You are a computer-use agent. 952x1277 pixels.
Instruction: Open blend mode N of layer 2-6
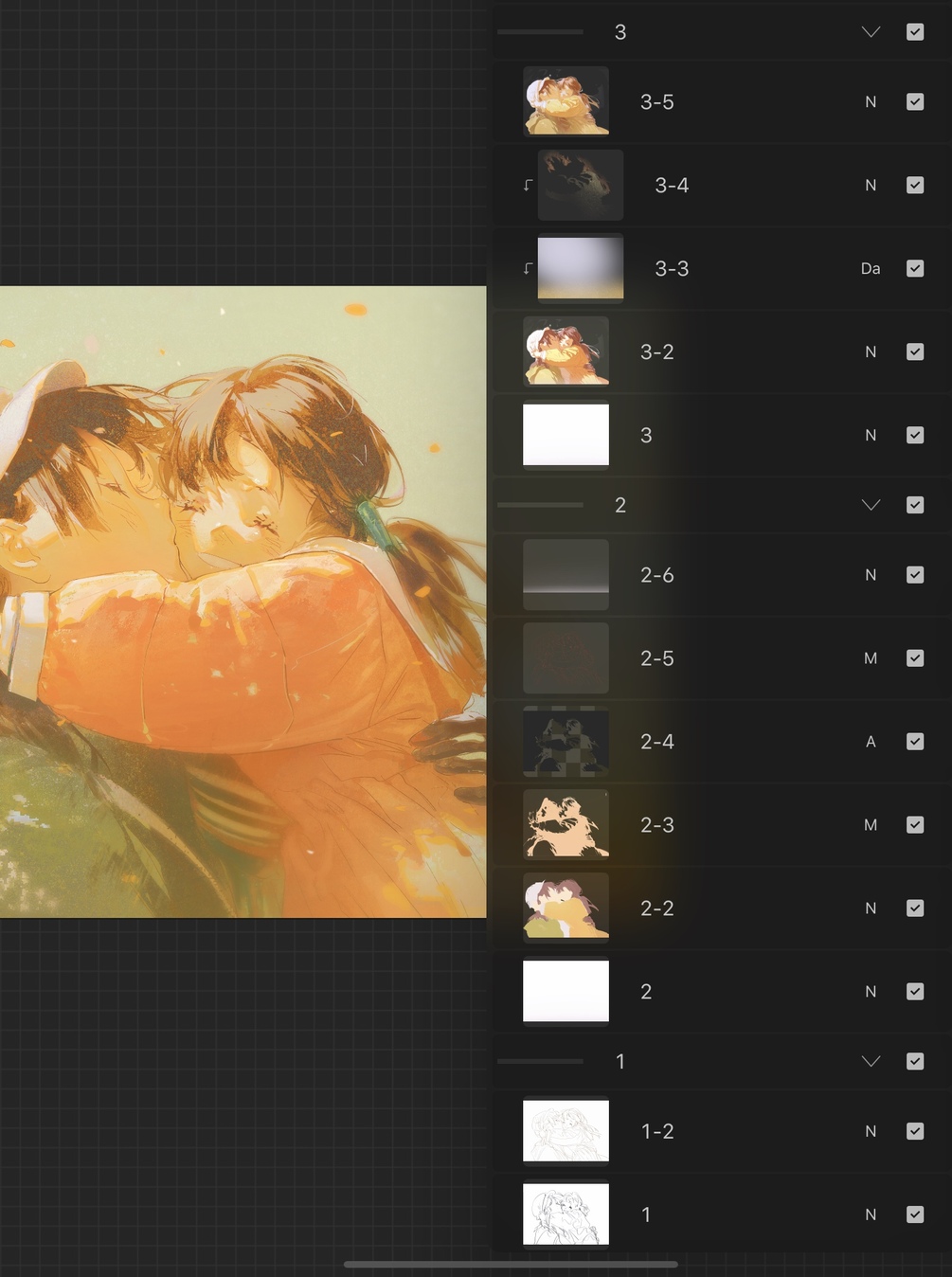[871, 575]
